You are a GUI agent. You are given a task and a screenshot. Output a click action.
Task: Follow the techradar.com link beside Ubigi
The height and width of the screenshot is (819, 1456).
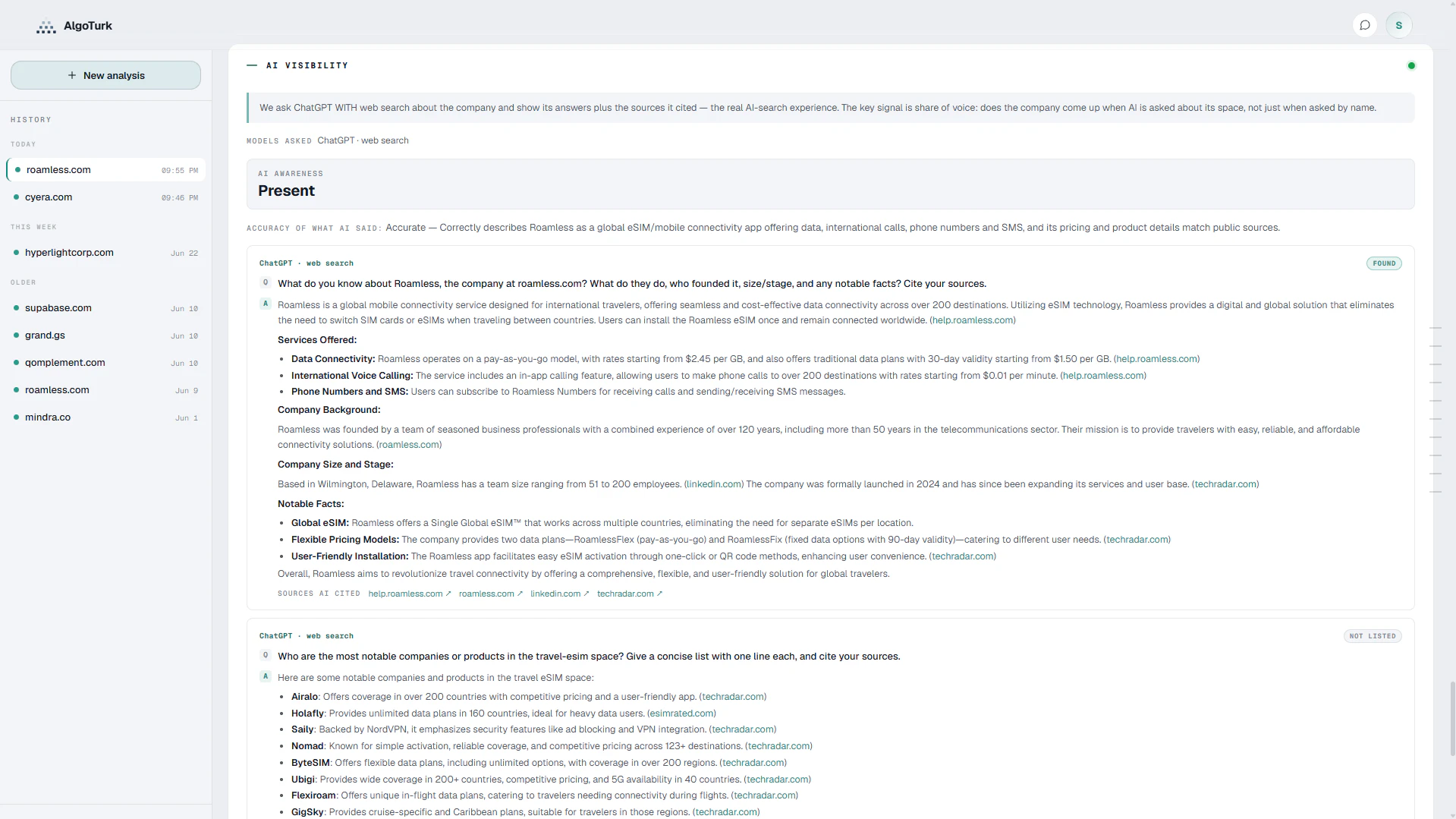(778, 780)
